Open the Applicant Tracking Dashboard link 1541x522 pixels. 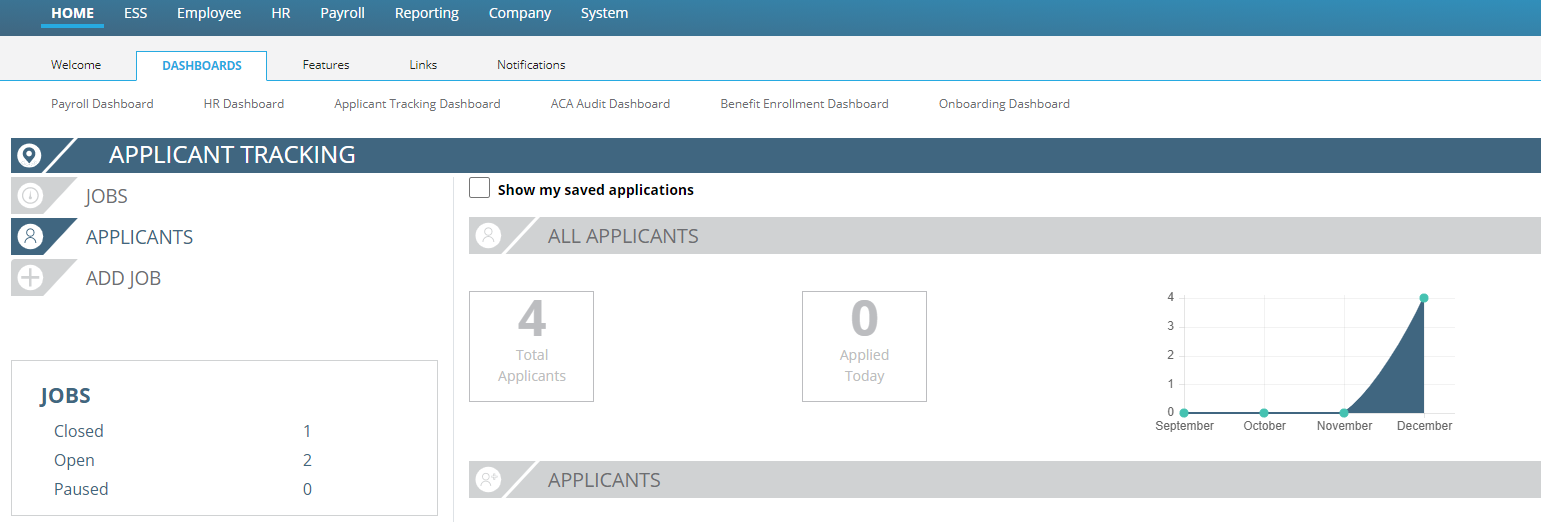417,104
